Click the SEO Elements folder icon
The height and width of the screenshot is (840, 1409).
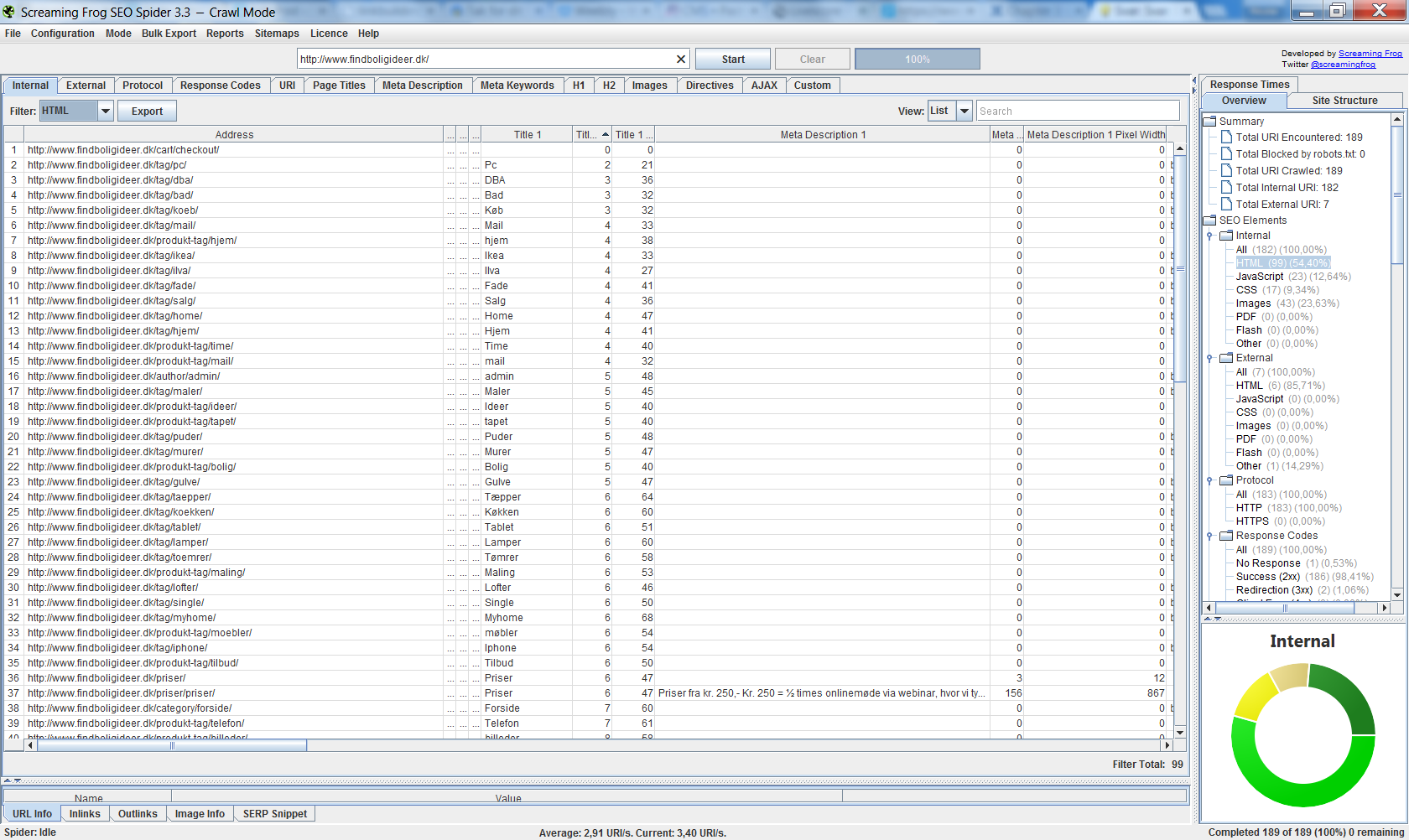coord(1210,220)
